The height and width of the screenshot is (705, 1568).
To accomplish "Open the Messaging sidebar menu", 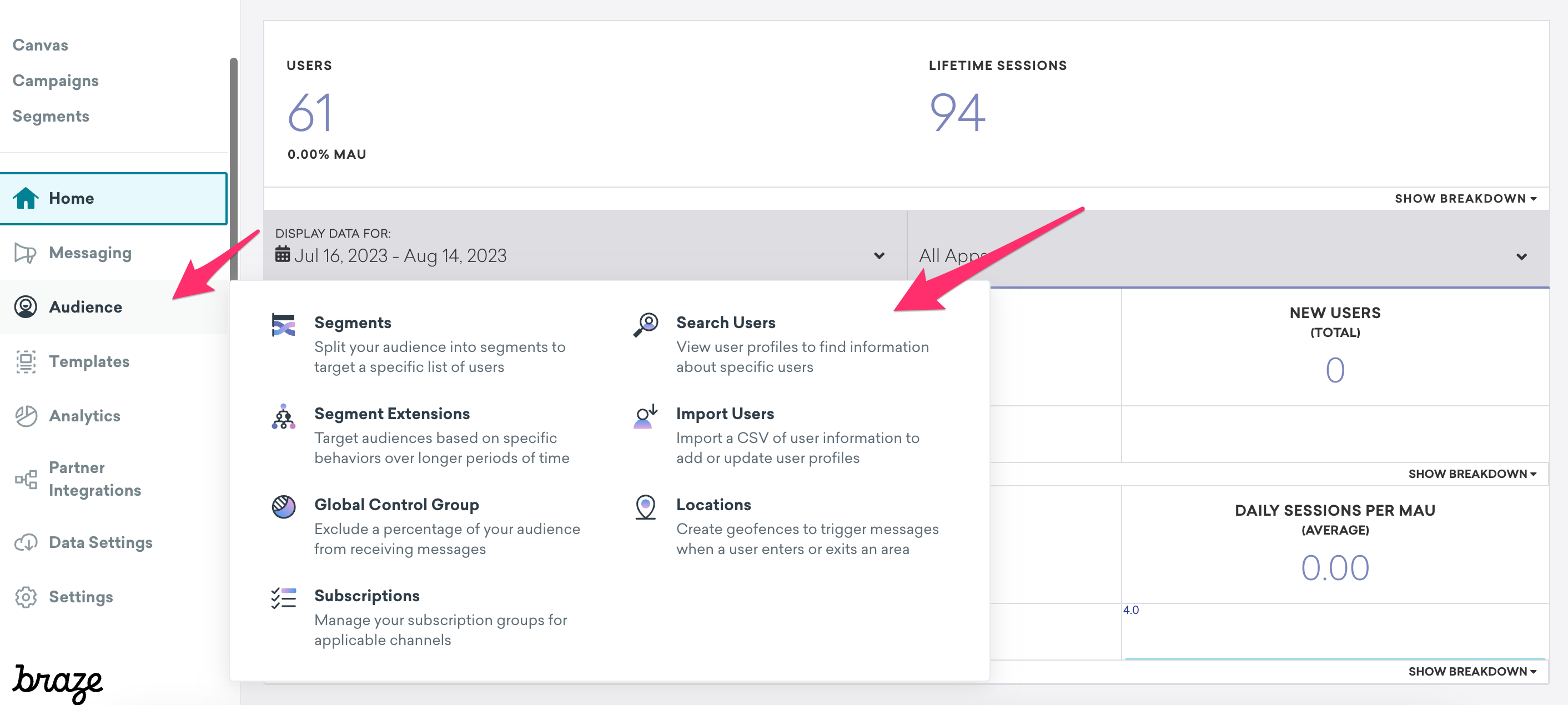I will point(90,253).
